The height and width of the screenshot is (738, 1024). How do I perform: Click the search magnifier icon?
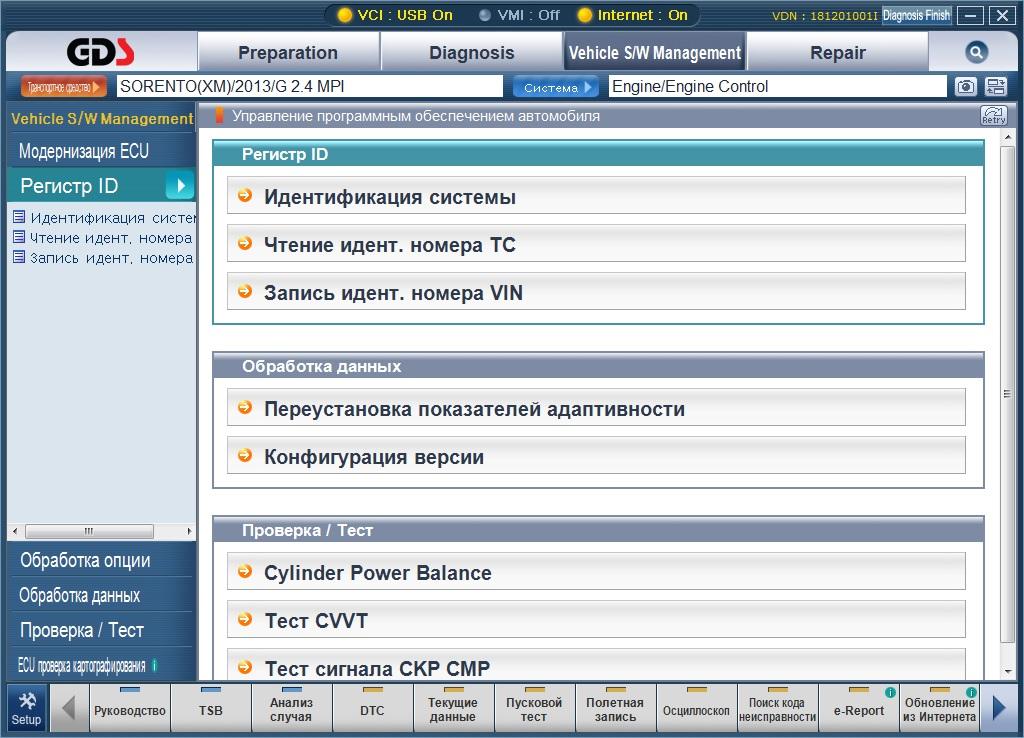[x=976, y=52]
